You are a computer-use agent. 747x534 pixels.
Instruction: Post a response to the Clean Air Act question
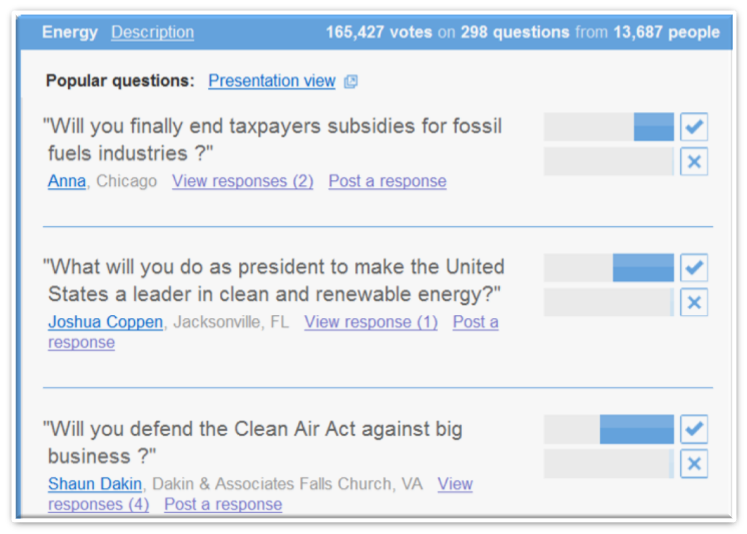(x=223, y=504)
